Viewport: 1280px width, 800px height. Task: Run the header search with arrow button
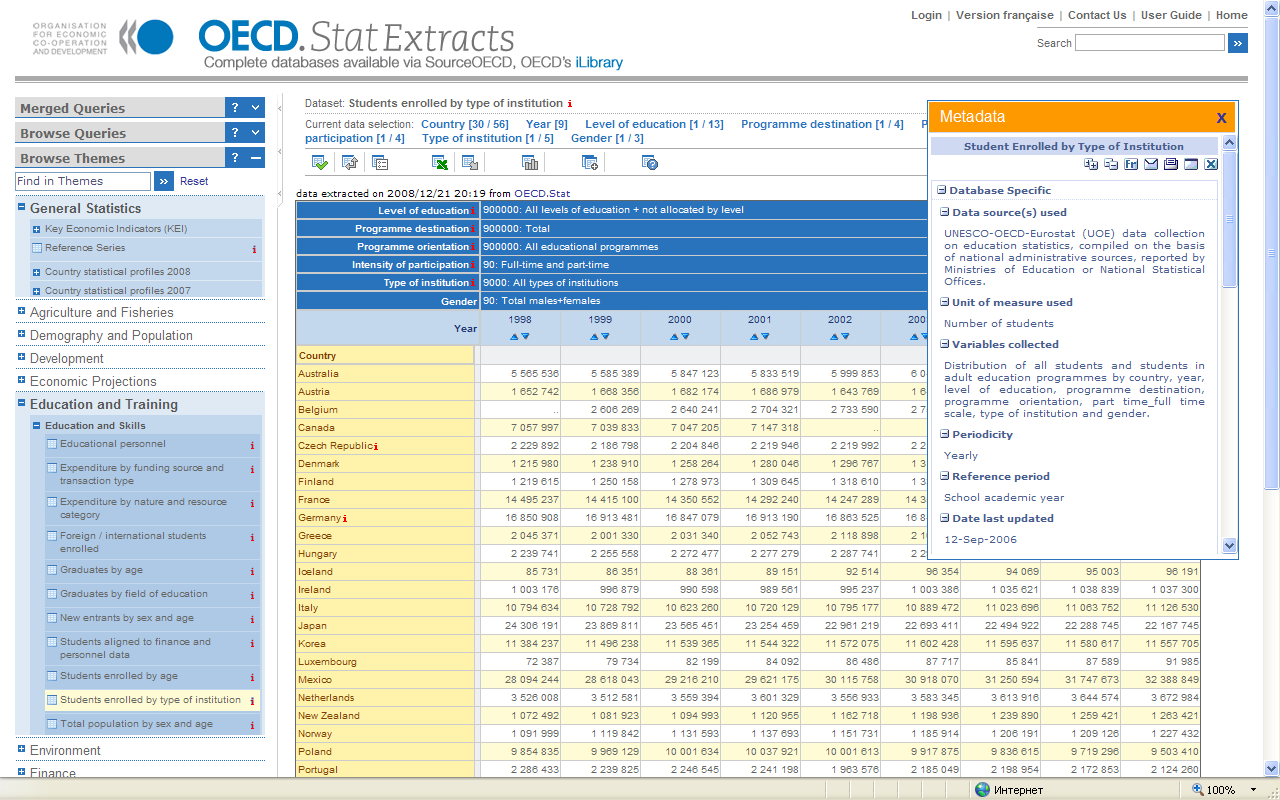(1238, 43)
